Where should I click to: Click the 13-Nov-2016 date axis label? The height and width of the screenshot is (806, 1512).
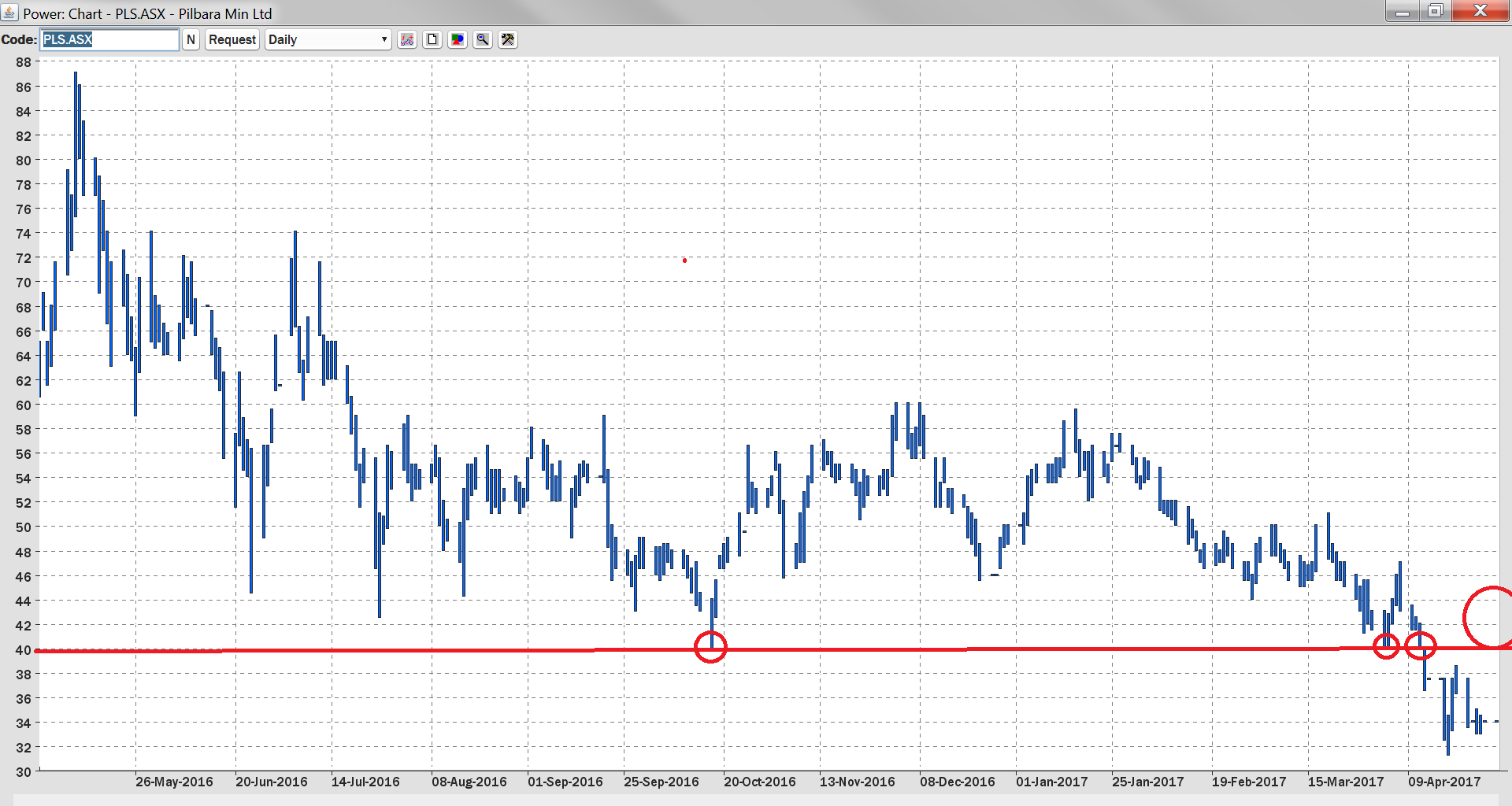[x=858, y=782]
